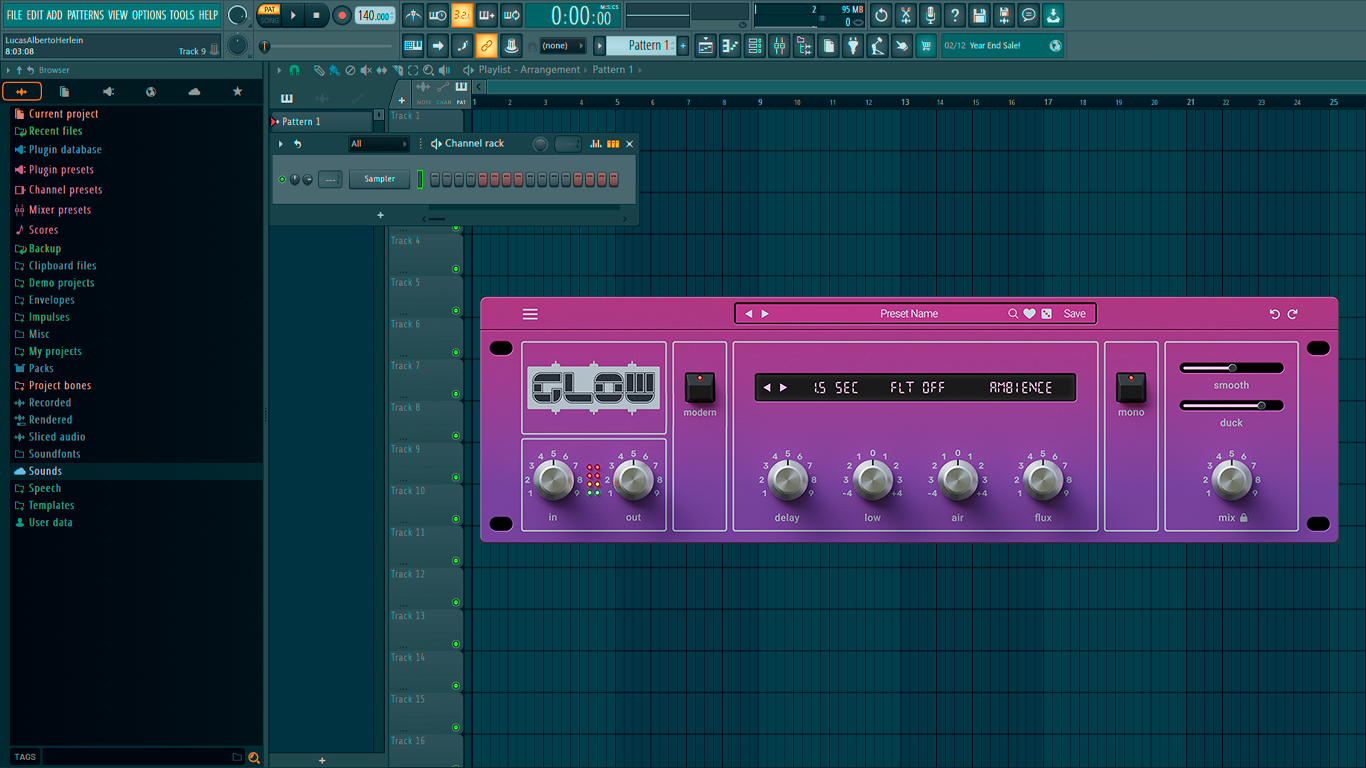Toggle the playlist snap magnet icon
This screenshot has height=768, width=1366.
294,70
